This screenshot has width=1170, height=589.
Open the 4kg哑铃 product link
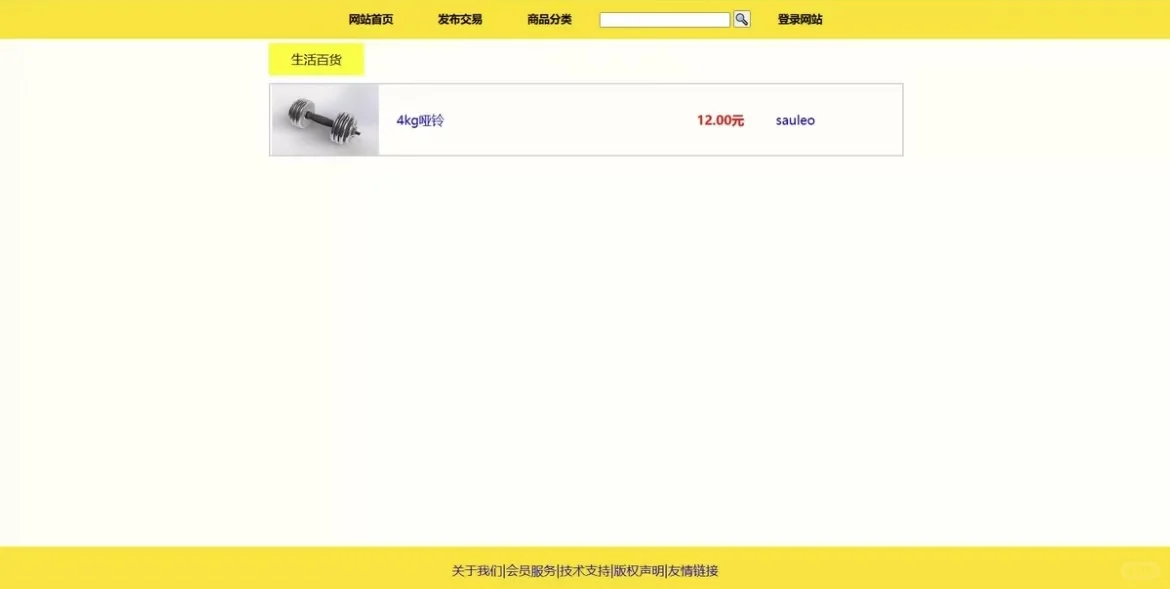(420, 119)
